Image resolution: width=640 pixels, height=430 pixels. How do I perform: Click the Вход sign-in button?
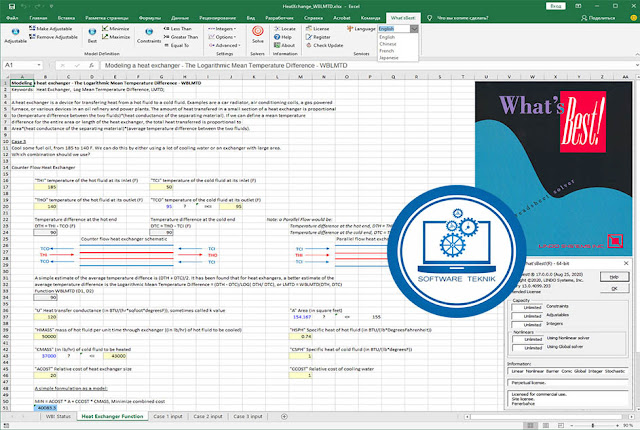pos(556,6)
